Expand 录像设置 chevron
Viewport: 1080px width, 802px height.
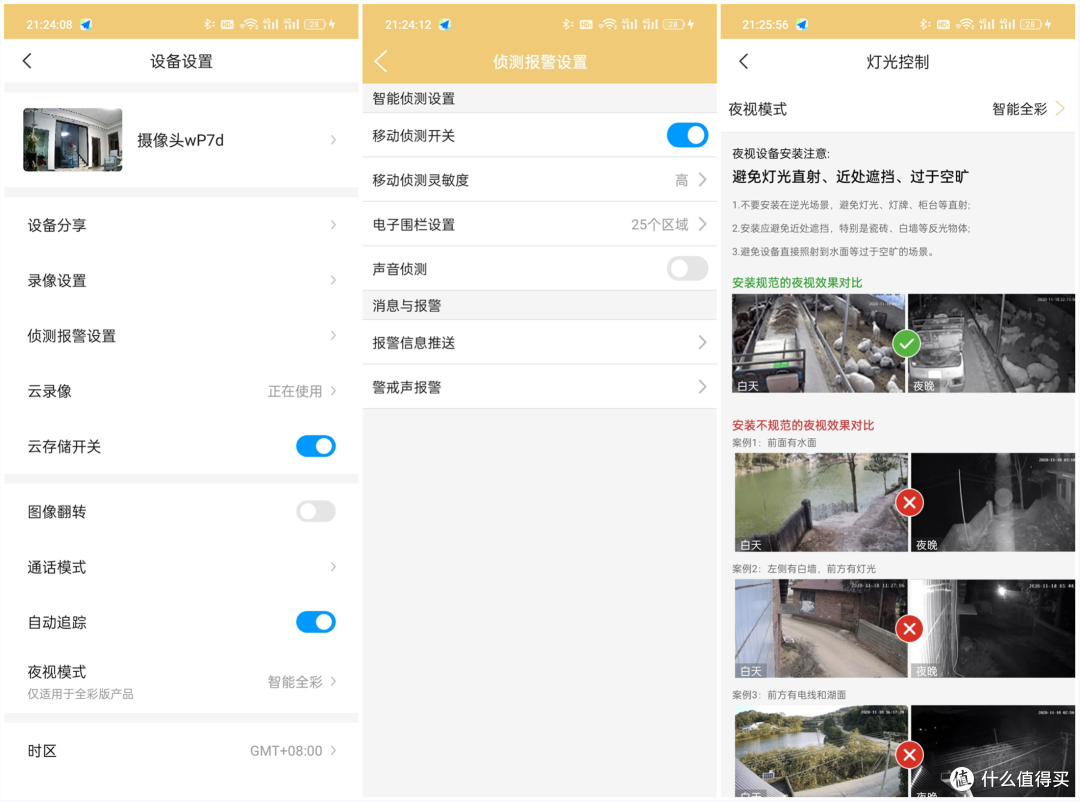333,280
